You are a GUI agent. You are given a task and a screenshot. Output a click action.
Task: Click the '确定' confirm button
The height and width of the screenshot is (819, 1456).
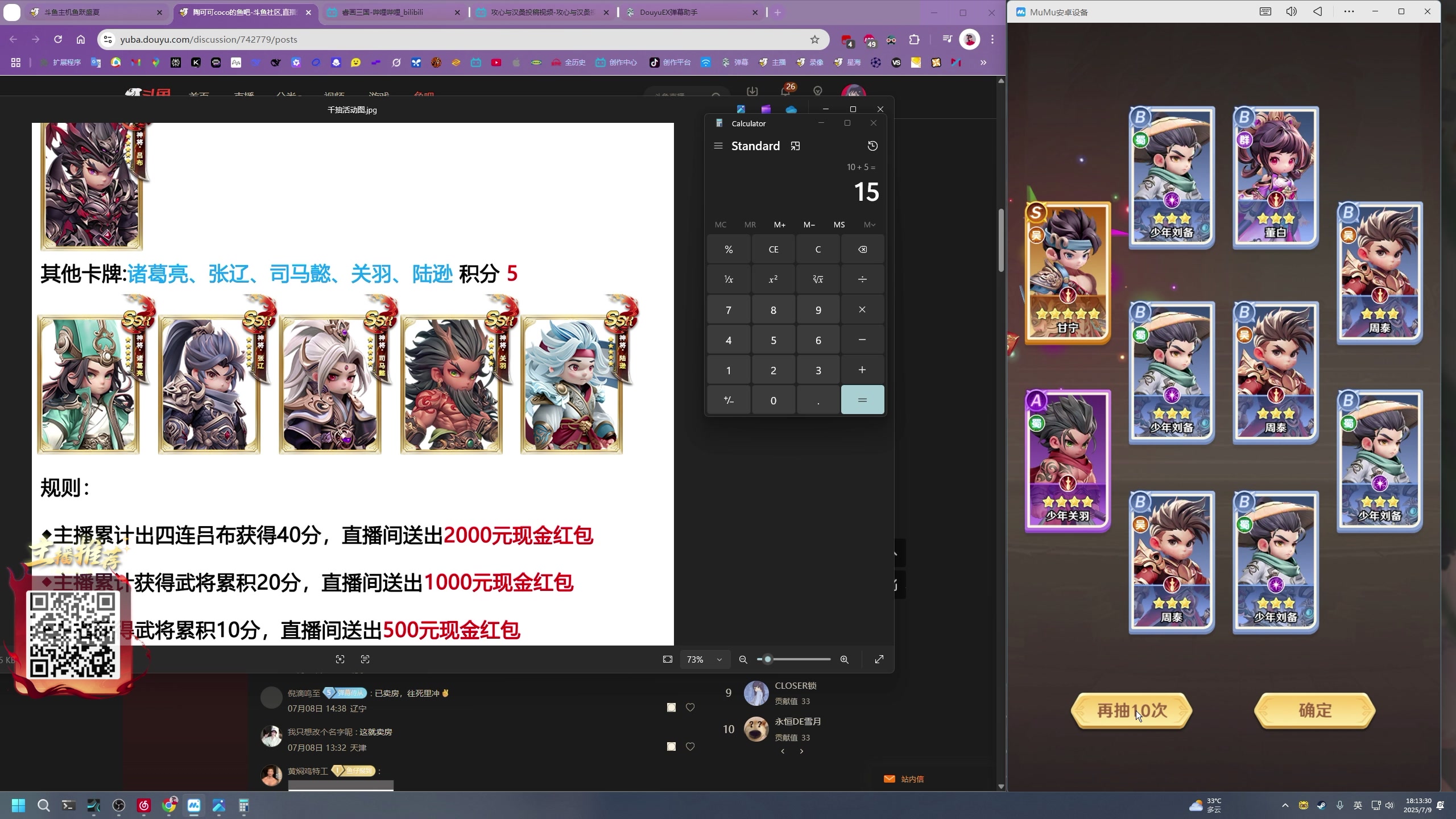(x=1315, y=710)
